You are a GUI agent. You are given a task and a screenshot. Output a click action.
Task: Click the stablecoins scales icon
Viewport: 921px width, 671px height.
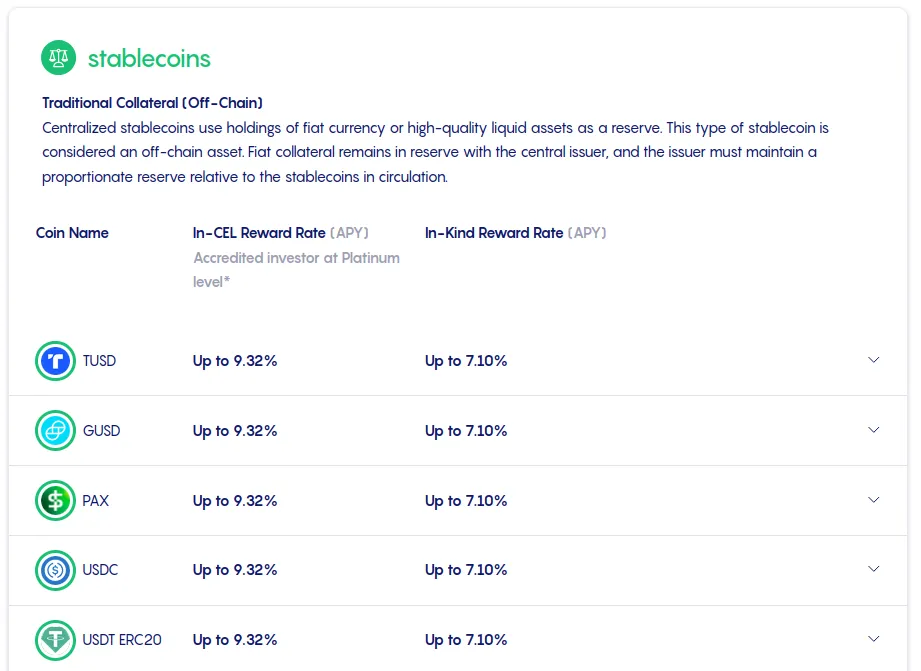coord(58,58)
